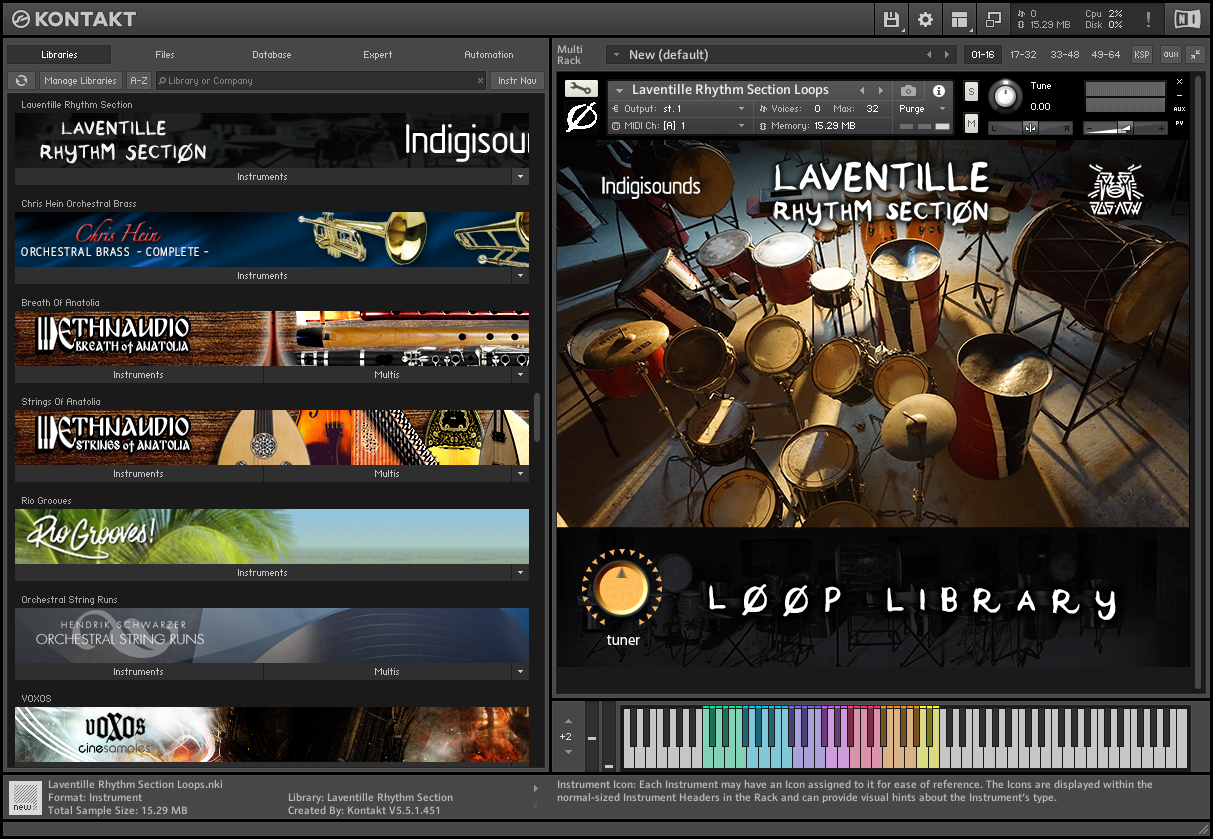The height and width of the screenshot is (839, 1213).
Task: Load previous multi with left arrow
Action: [x=929, y=54]
